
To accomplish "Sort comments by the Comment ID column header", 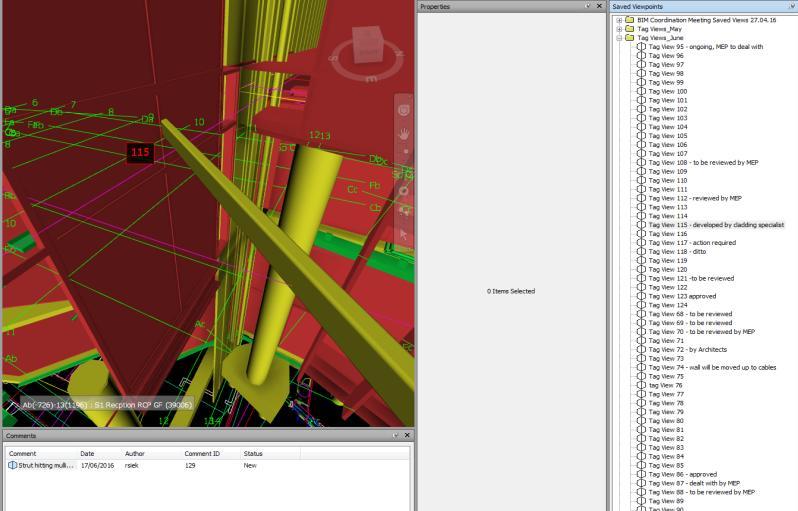I will point(210,453).
